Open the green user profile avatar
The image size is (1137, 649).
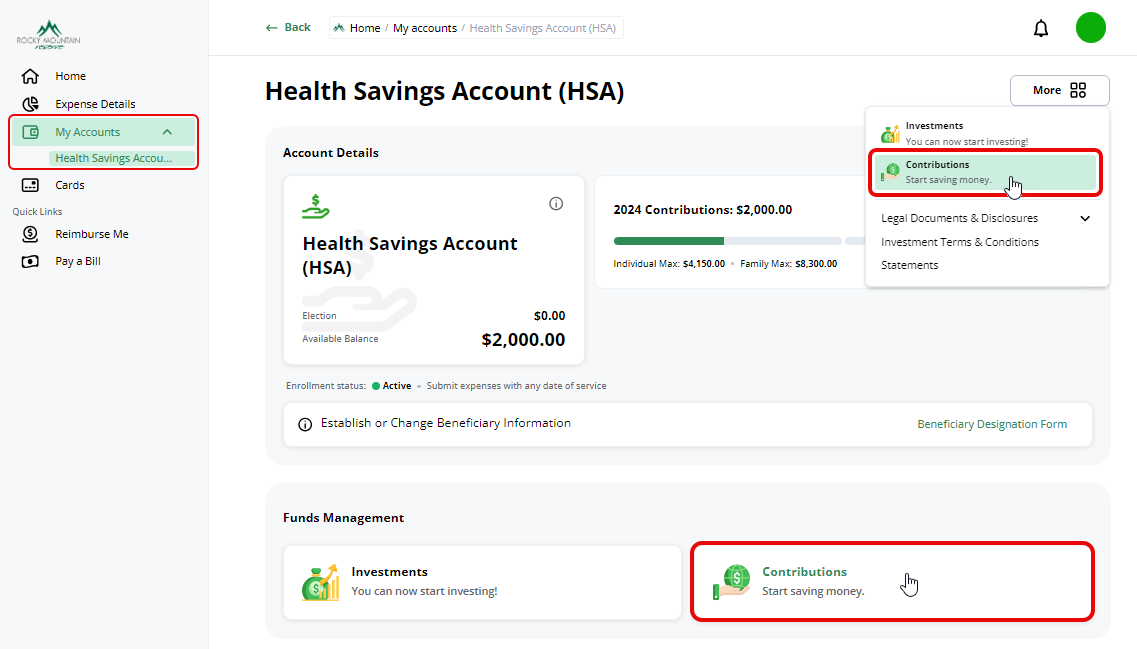point(1090,28)
